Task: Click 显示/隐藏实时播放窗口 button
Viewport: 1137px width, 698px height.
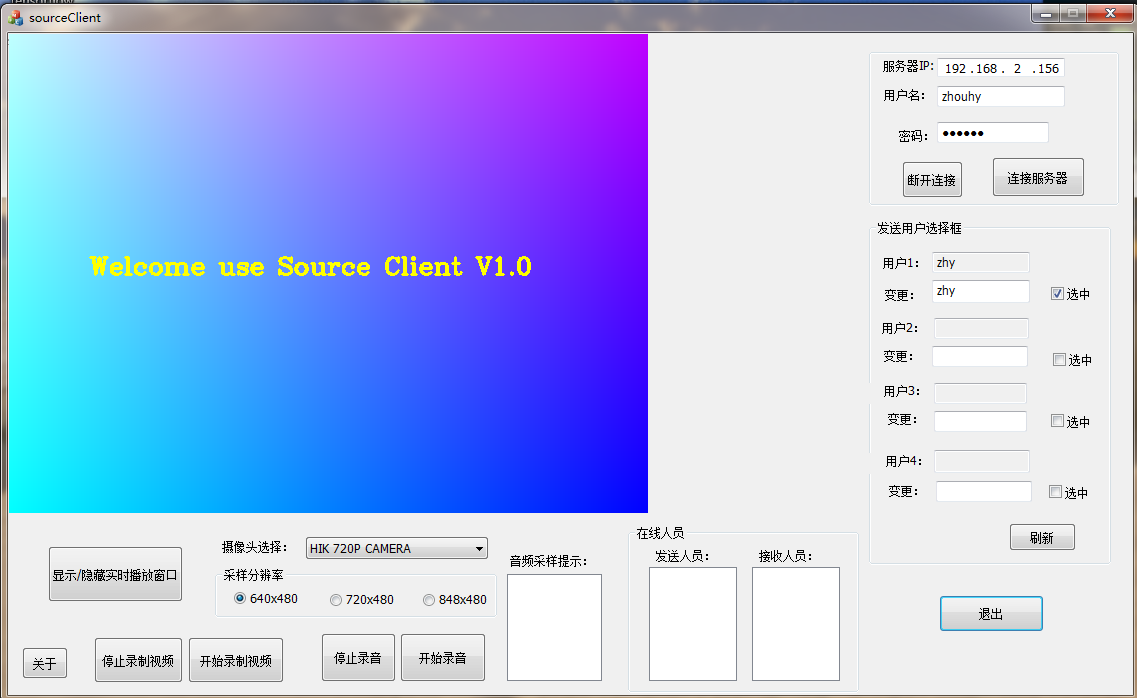Action: click(115, 575)
